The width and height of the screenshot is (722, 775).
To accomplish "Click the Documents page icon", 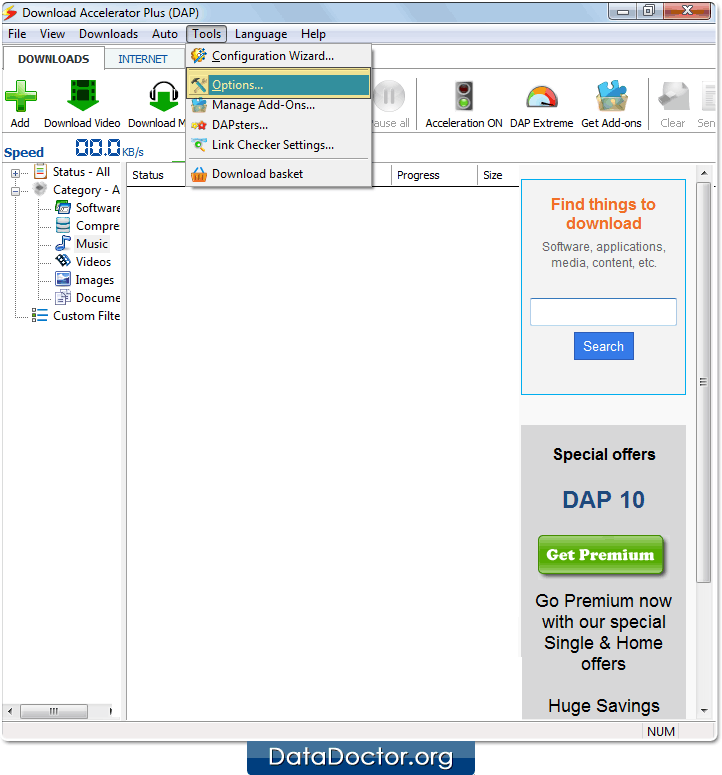I will pos(63,297).
